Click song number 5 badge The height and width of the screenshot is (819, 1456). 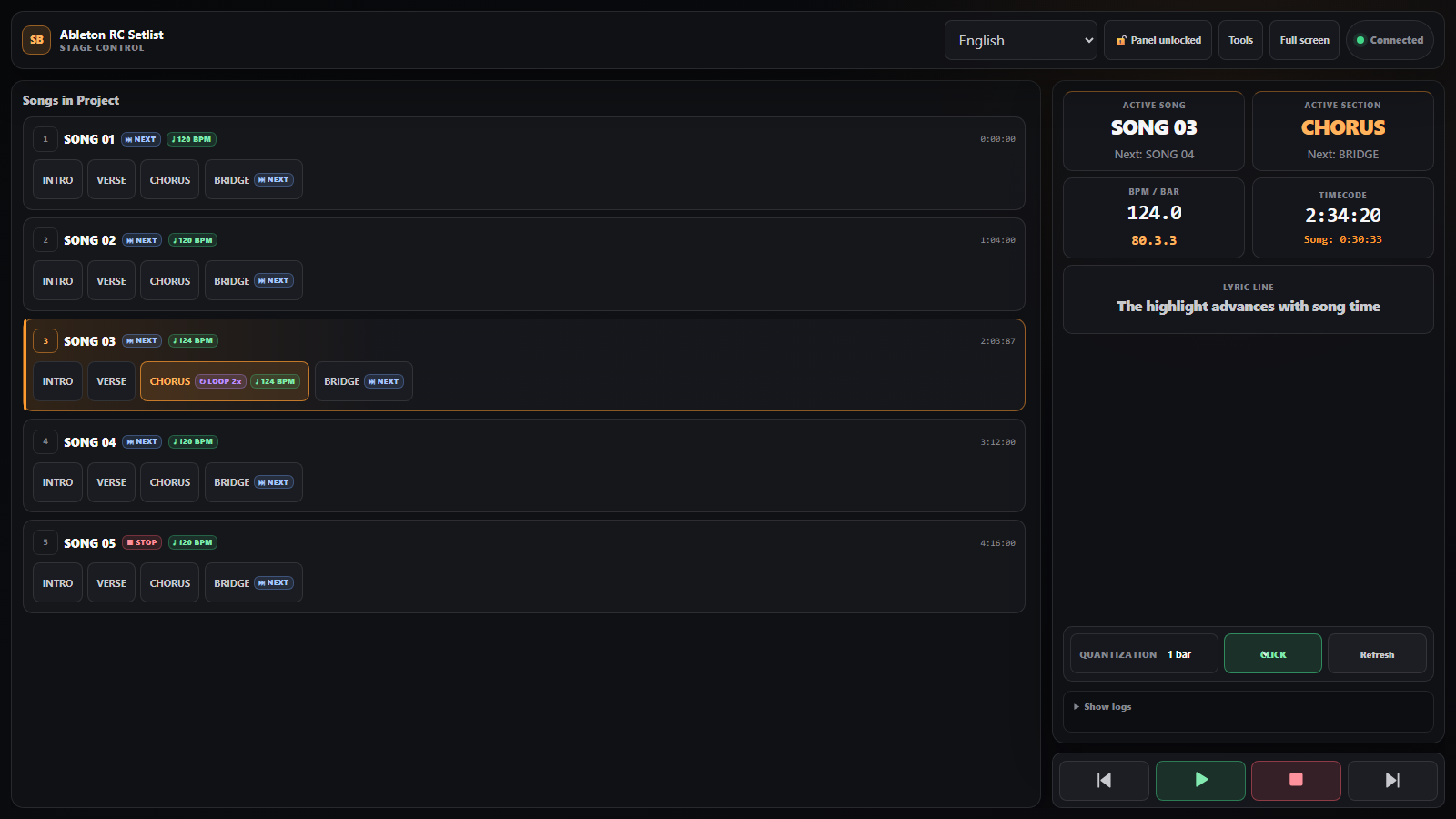45,542
